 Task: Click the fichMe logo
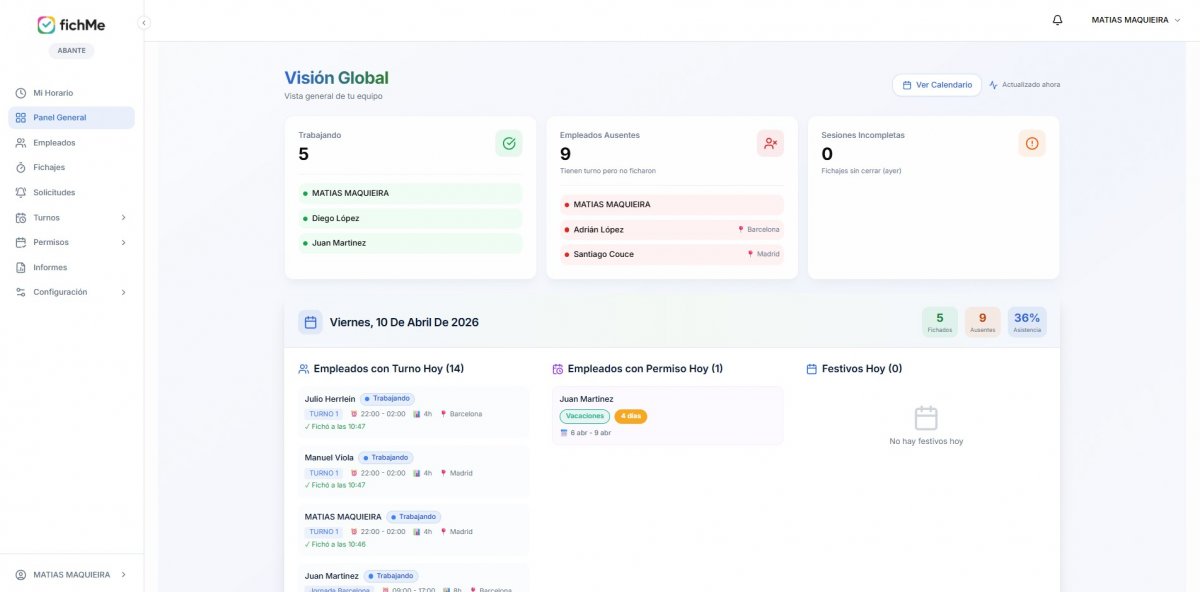pyautogui.click(x=71, y=25)
